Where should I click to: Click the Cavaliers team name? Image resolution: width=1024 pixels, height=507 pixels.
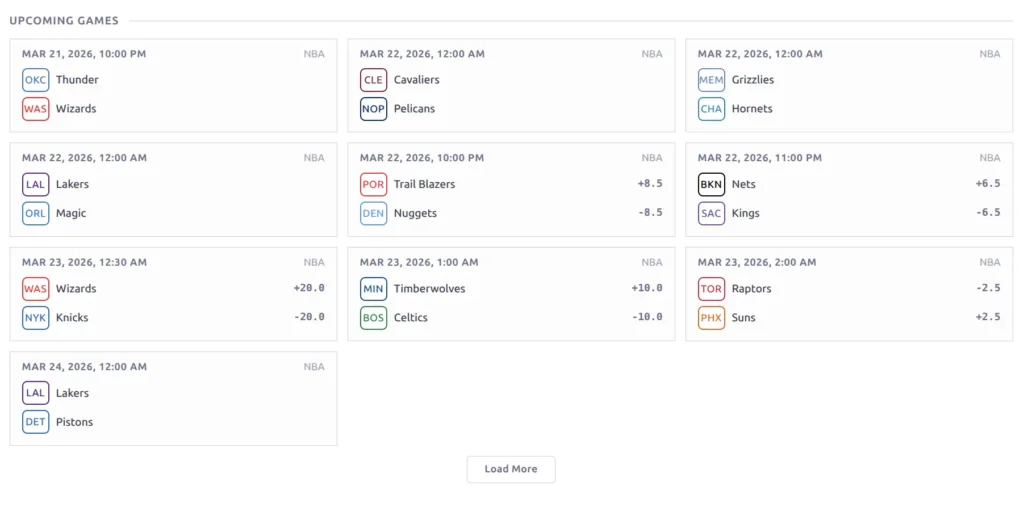417,80
